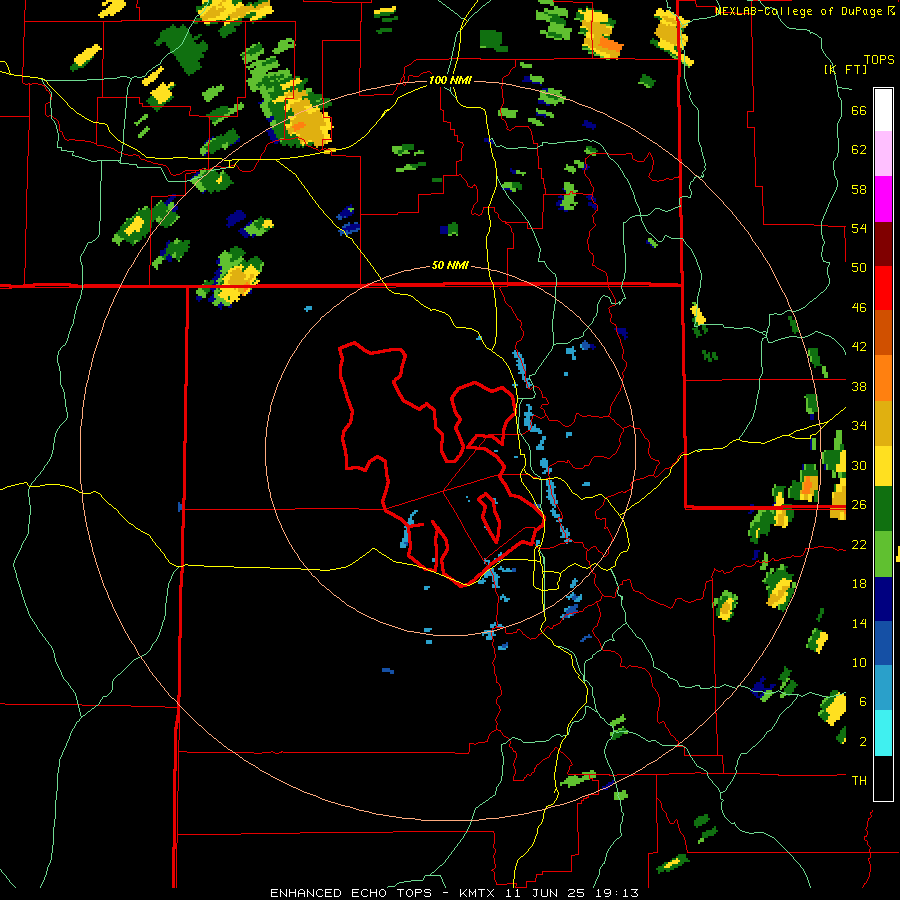Select the dark red legend swatch

point(883,244)
